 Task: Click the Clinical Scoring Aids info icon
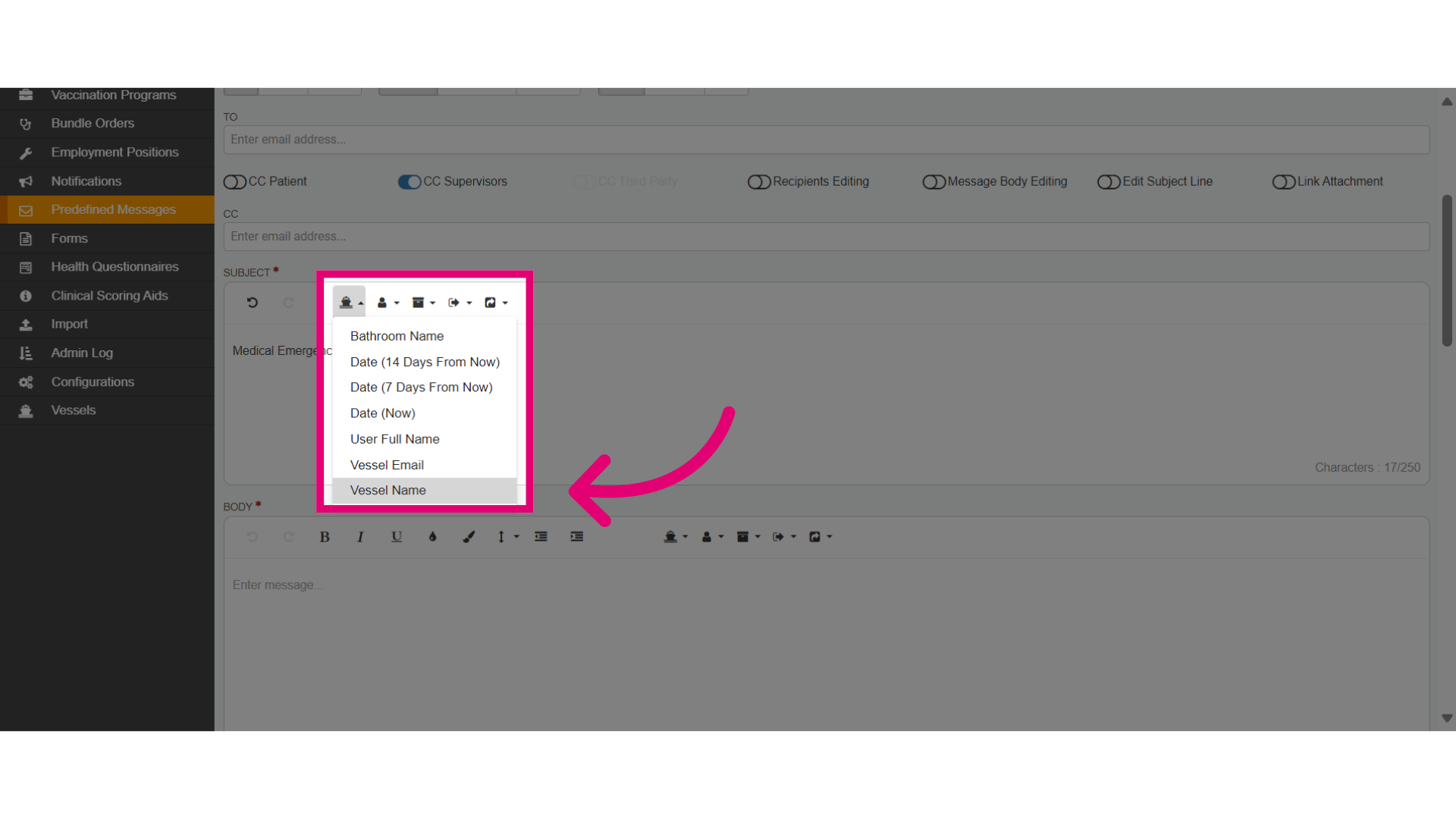pyautogui.click(x=26, y=296)
